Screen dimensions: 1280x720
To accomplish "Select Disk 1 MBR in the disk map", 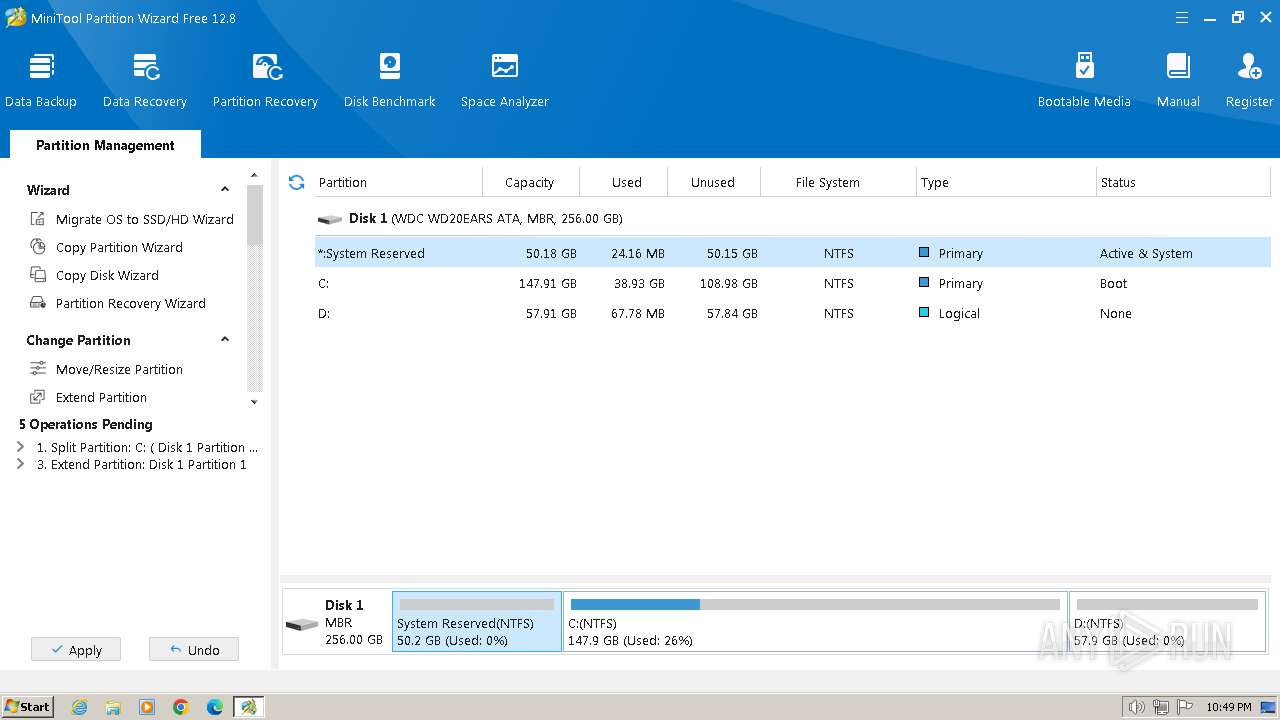I will point(336,621).
